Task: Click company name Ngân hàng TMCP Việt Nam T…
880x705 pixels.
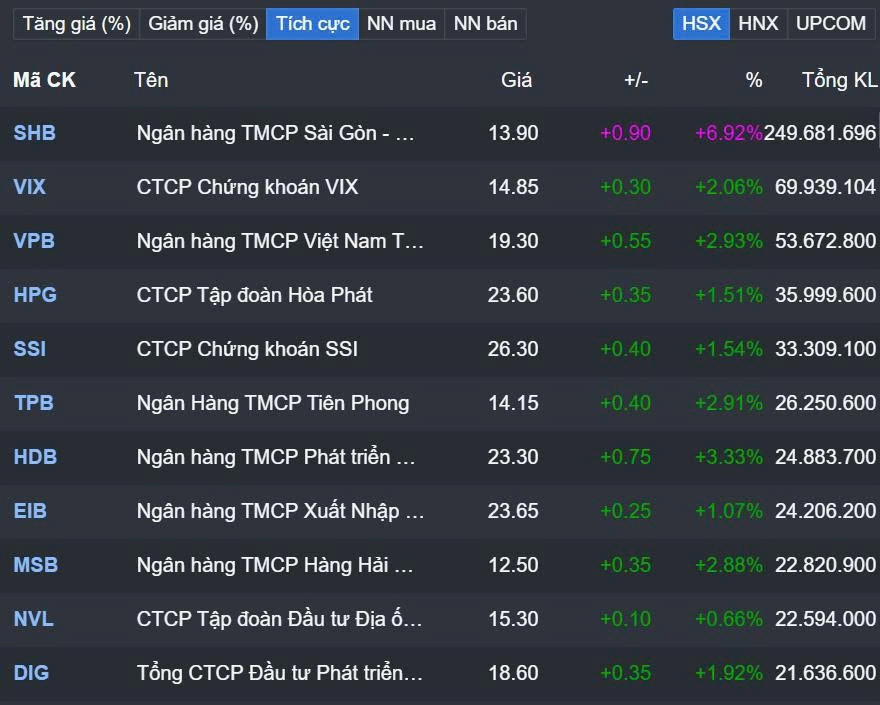Action: click(280, 241)
